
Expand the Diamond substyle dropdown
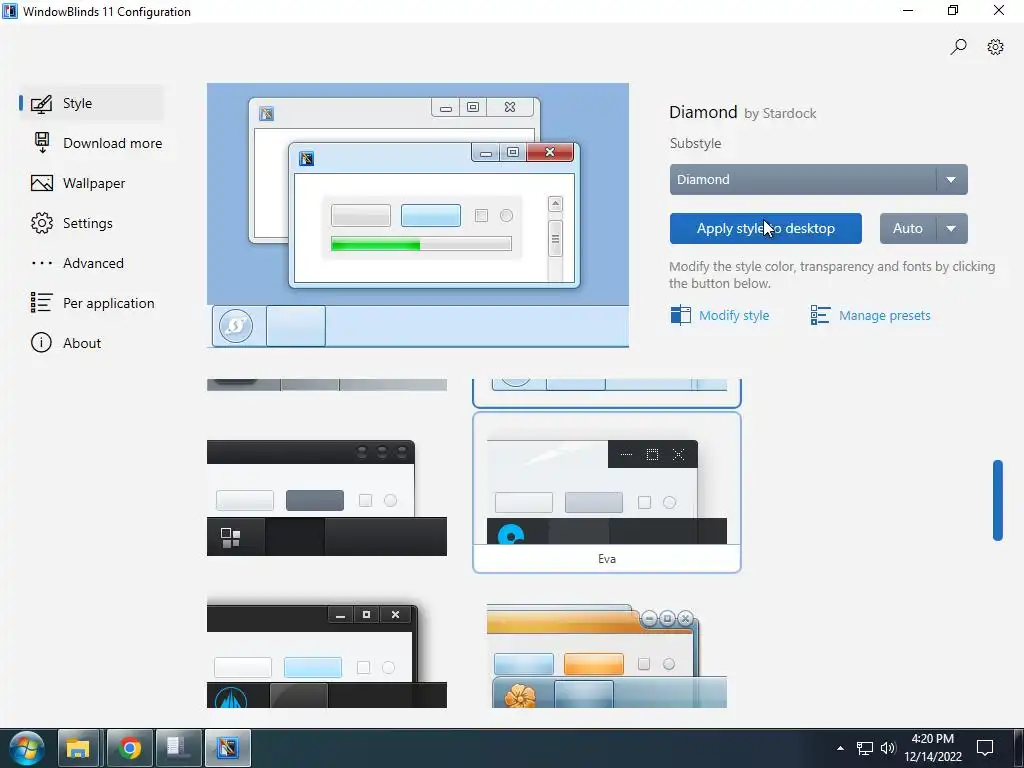tap(818, 180)
